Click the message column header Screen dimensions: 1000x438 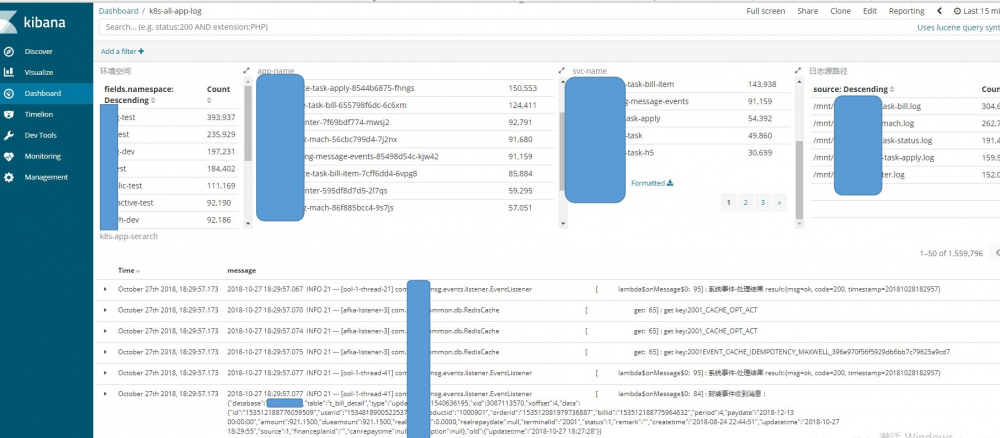pos(242,271)
